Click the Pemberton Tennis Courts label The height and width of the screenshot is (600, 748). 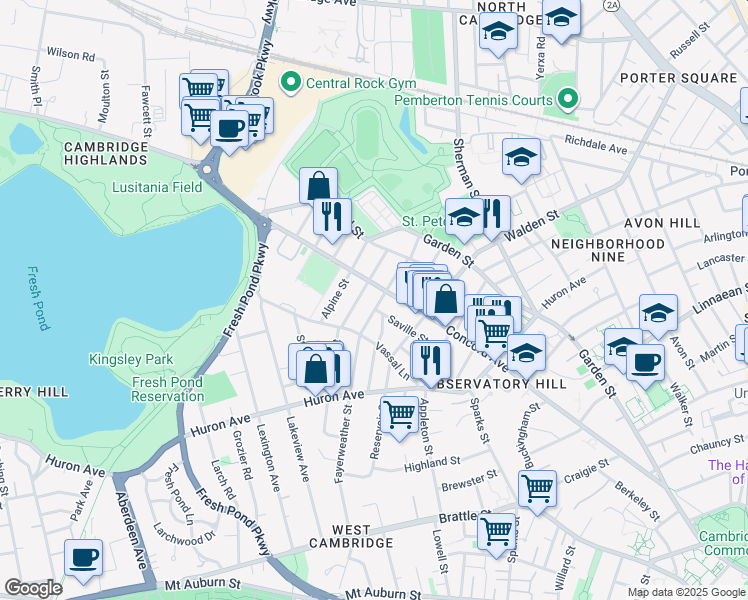(x=473, y=100)
